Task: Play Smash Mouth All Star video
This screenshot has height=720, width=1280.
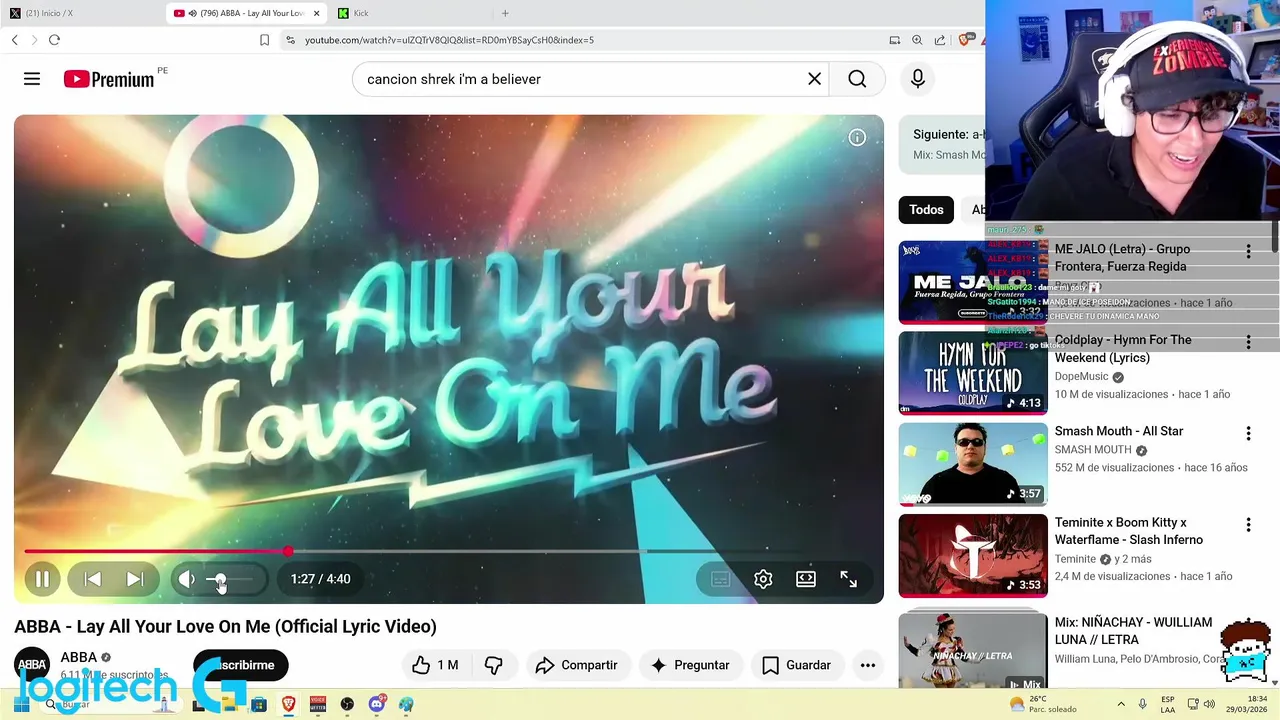Action: click(x=1118, y=431)
